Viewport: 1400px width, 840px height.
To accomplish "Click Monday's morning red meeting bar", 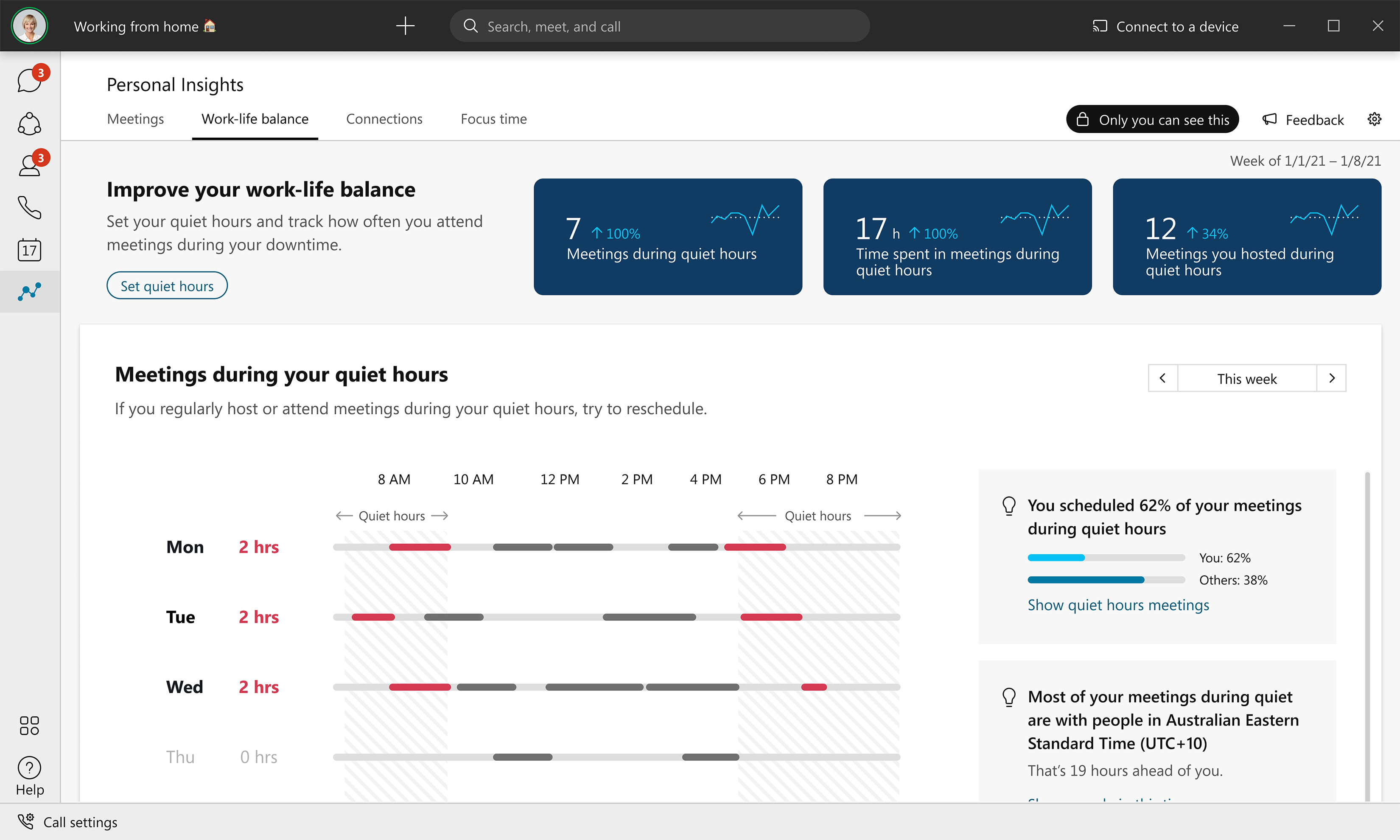I will tap(420, 547).
